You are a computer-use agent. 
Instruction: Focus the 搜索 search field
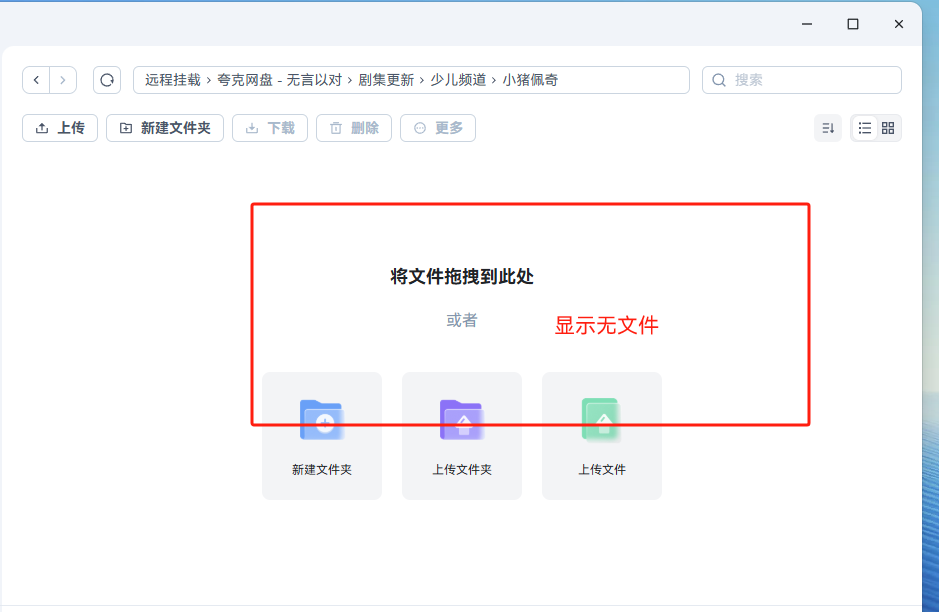tap(802, 80)
